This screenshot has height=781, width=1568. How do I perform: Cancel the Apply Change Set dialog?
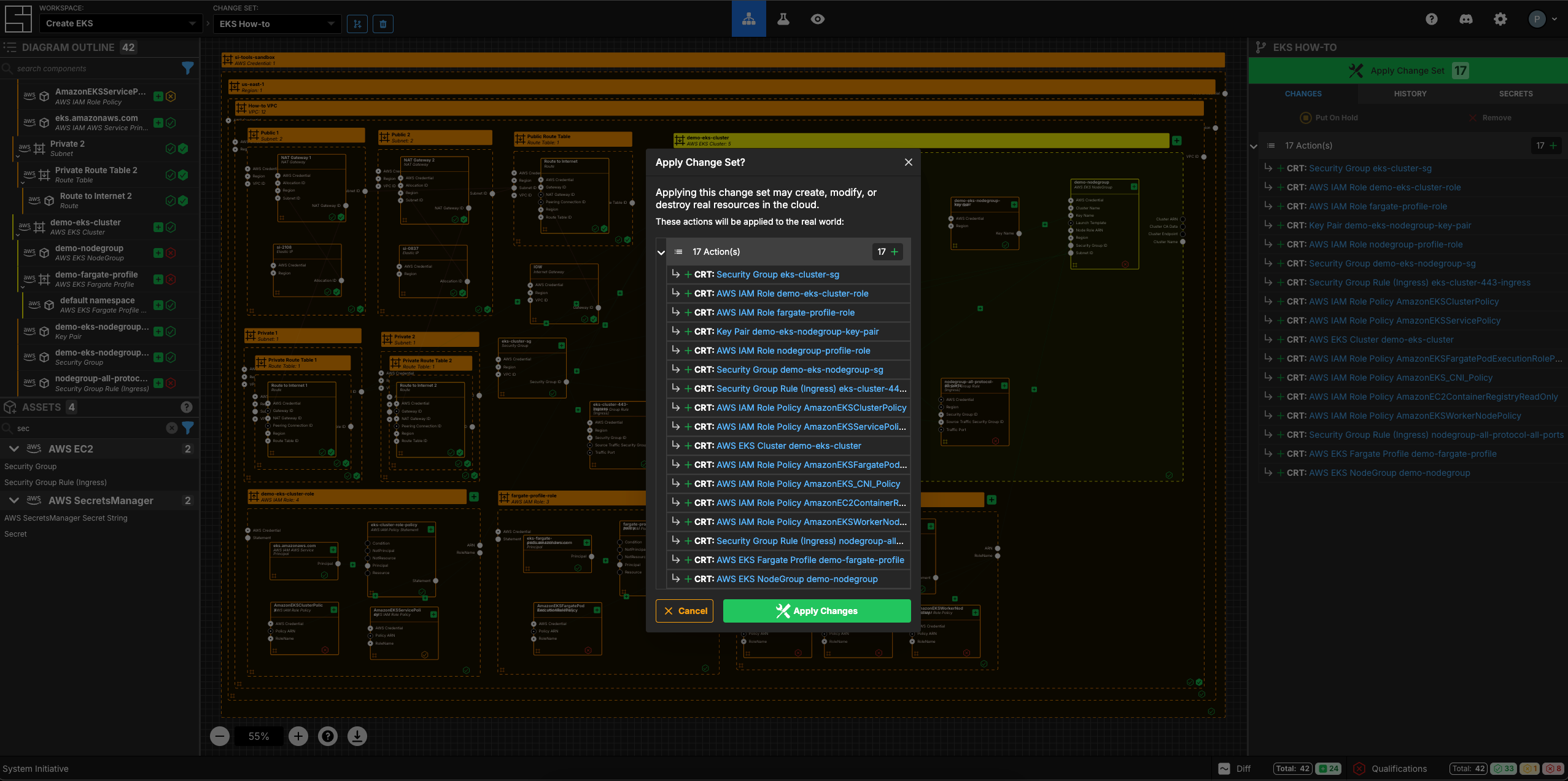click(x=685, y=611)
